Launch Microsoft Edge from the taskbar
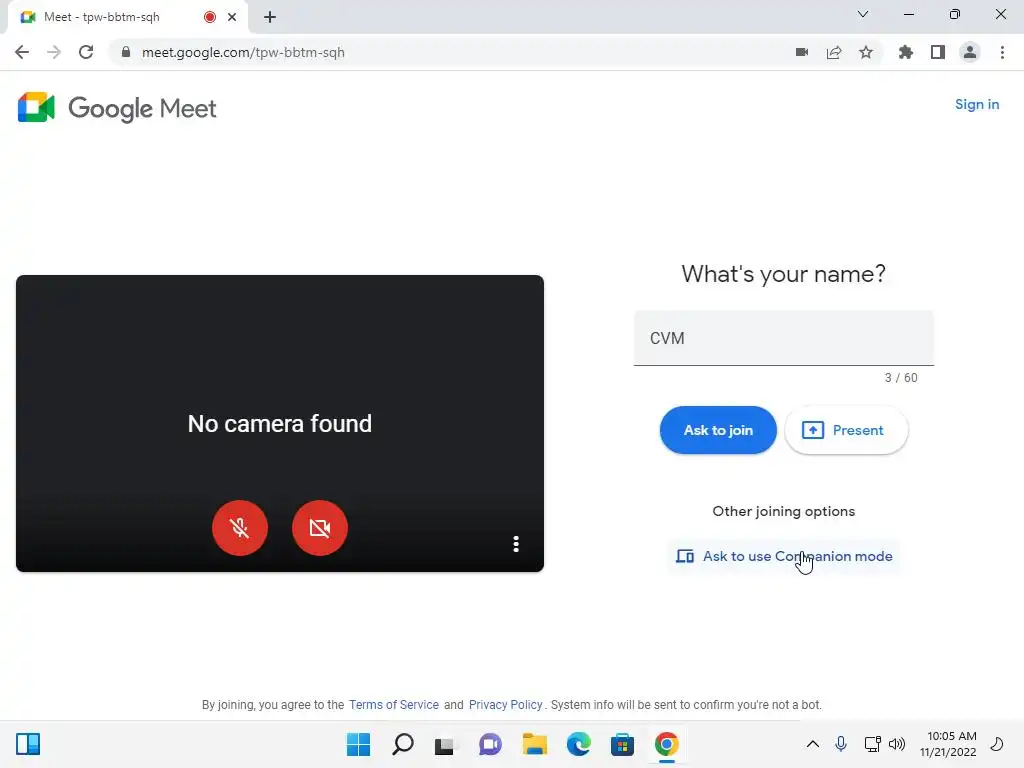The image size is (1024, 768). point(579,744)
